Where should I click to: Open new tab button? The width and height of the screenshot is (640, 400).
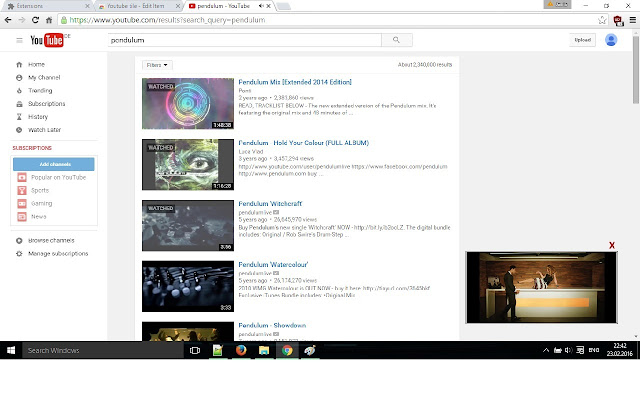(x=284, y=6)
